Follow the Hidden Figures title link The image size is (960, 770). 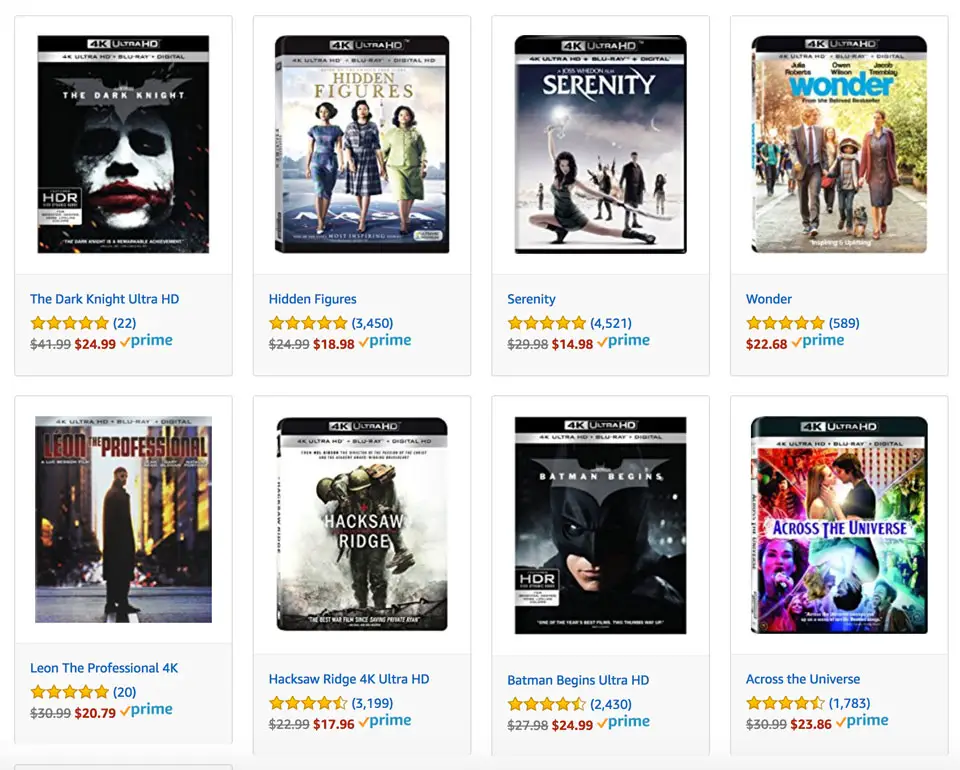click(312, 299)
